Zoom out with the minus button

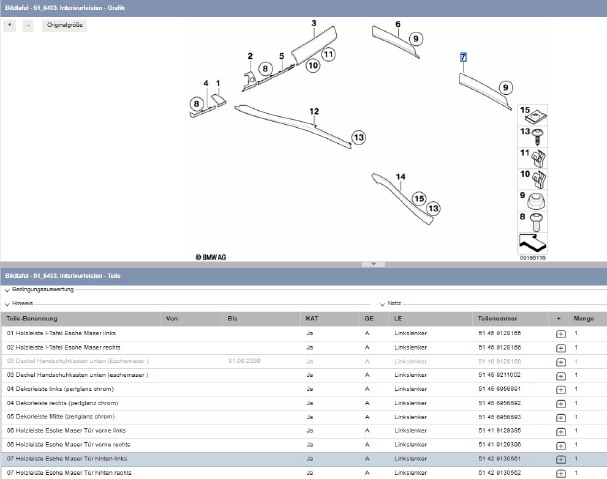click(x=28, y=25)
